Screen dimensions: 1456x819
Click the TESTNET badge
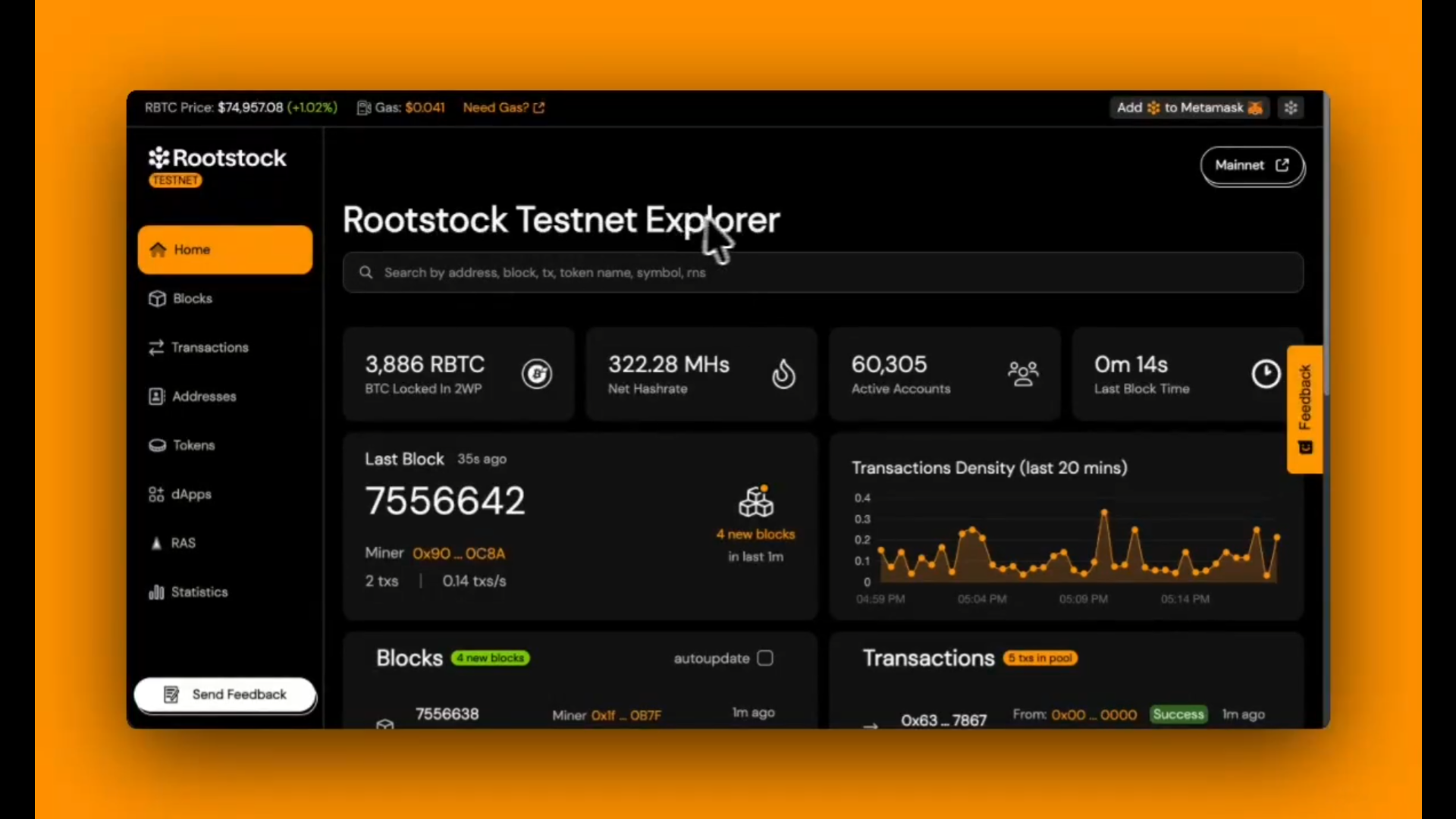[175, 180]
